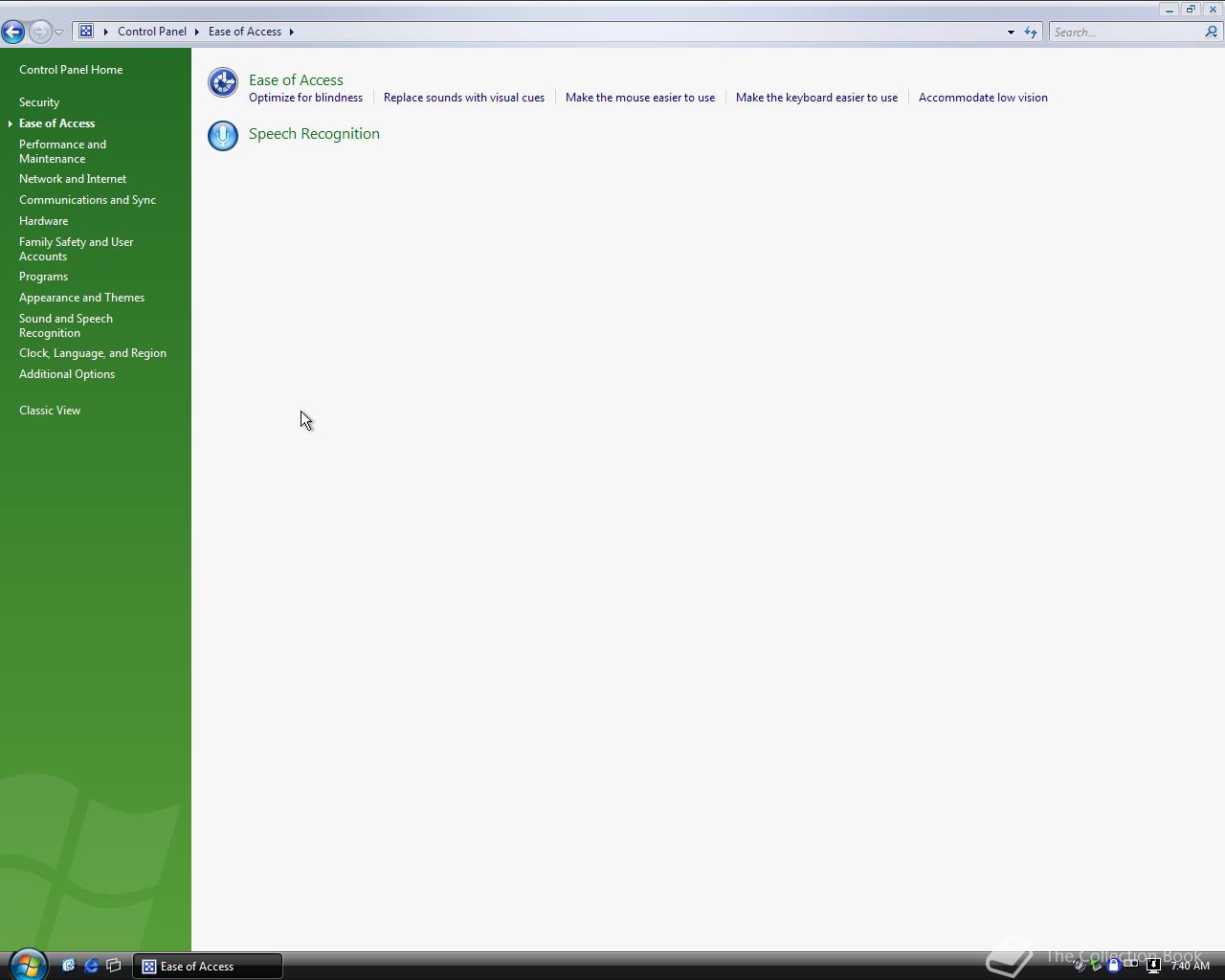
Task: Select Ease of Access in the sidebar
Action: point(56,123)
